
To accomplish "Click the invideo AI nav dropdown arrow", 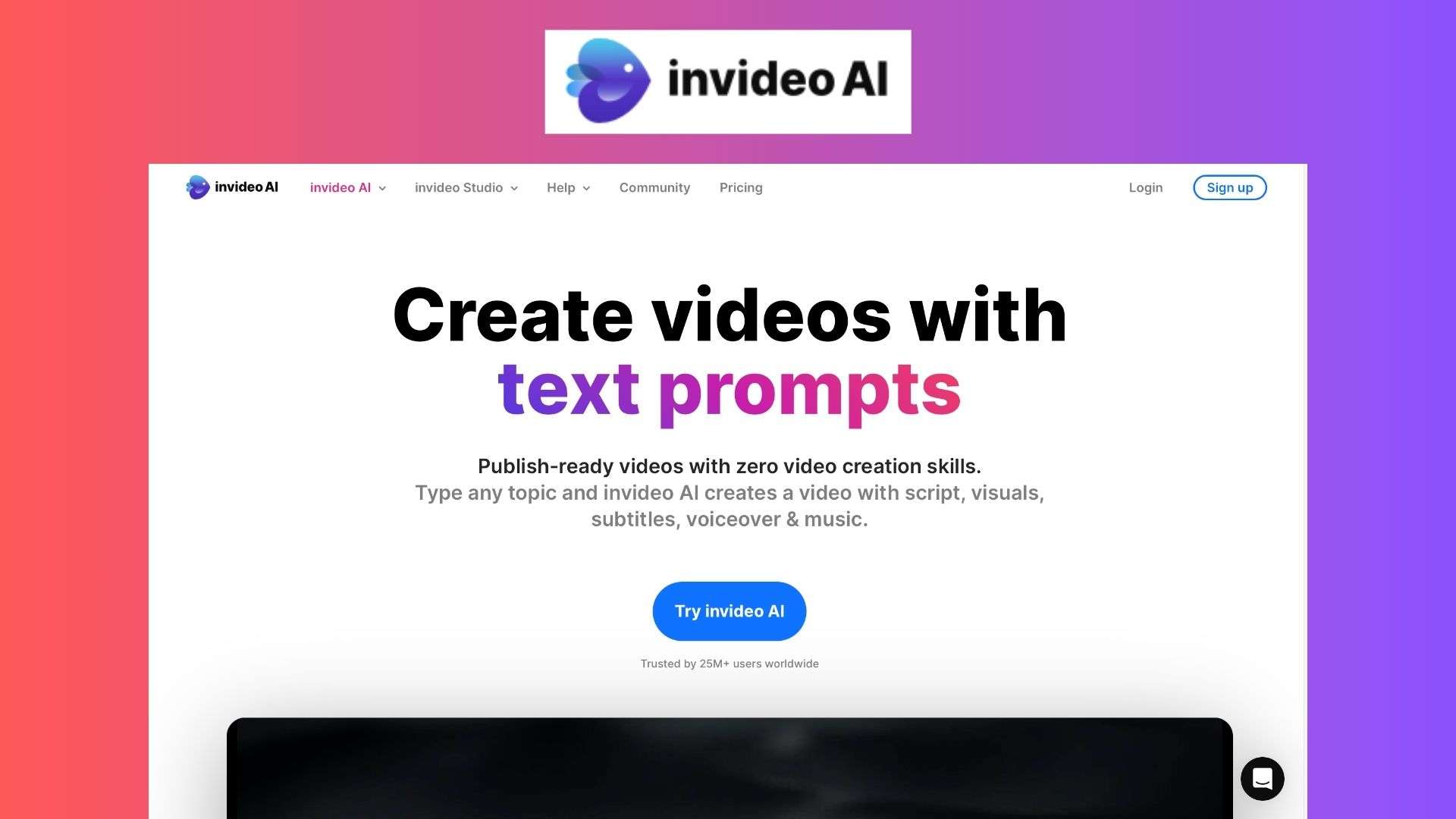I will 383,188.
